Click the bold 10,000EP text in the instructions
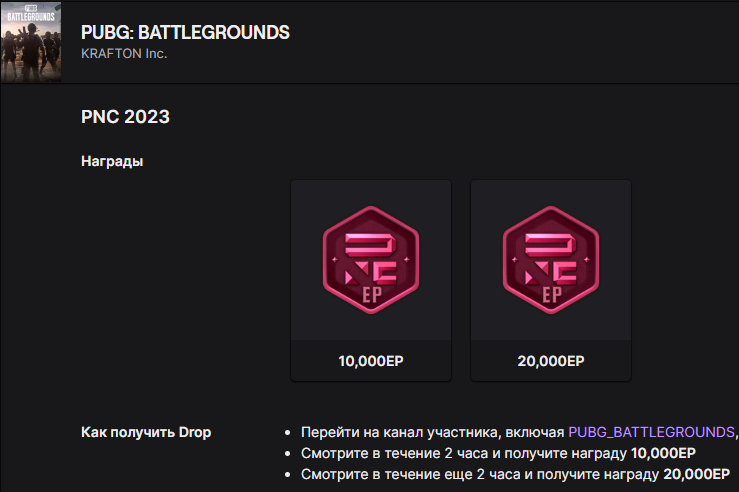739x492 pixels. click(x=663, y=453)
